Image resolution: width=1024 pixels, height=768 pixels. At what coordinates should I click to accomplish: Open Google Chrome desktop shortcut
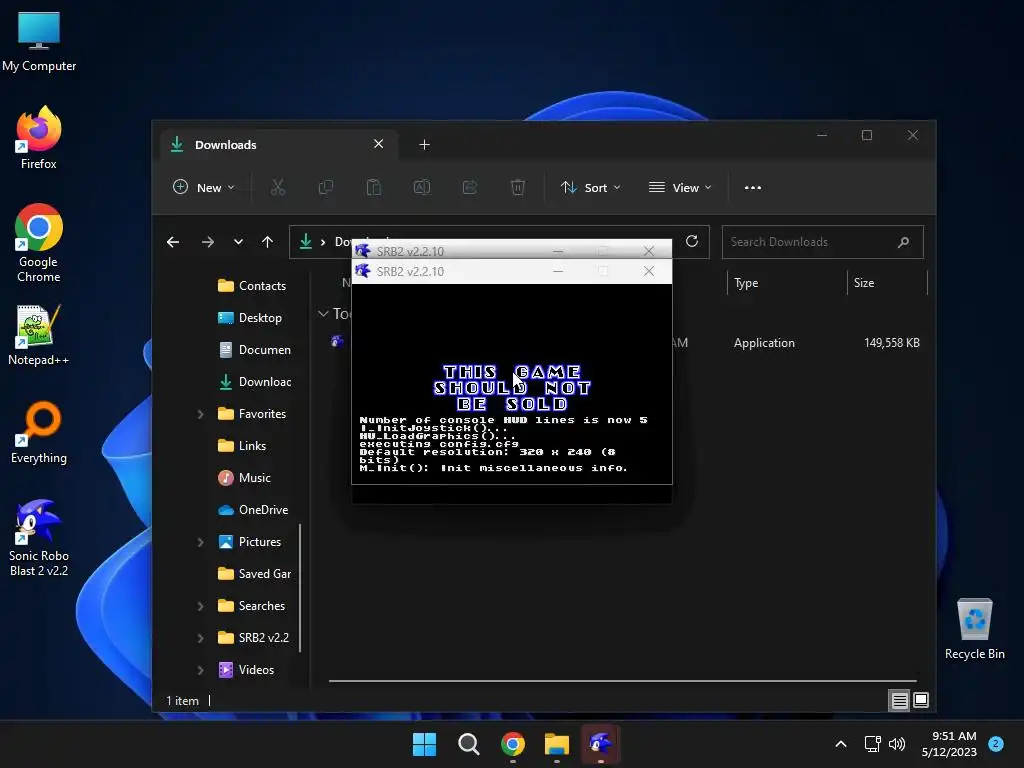tap(39, 243)
